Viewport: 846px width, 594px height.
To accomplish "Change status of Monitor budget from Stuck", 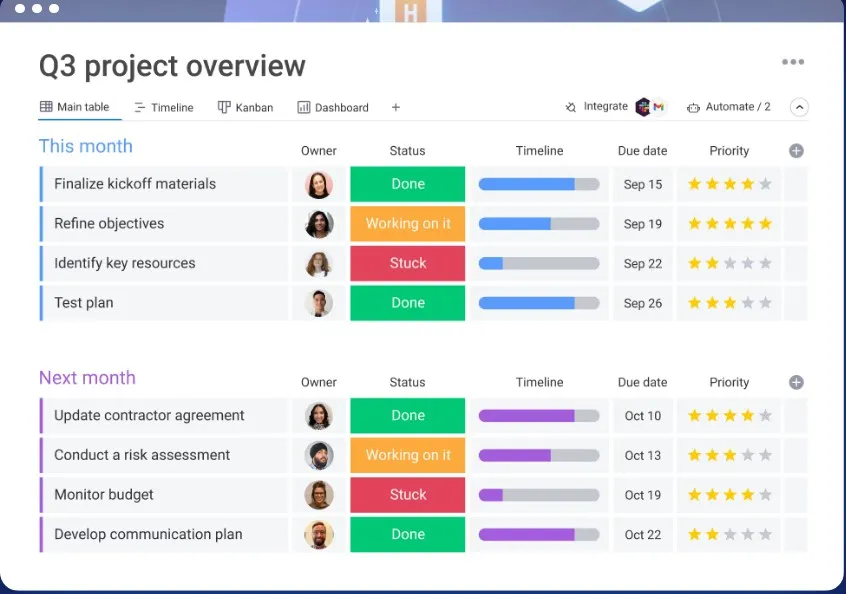I will click(407, 495).
